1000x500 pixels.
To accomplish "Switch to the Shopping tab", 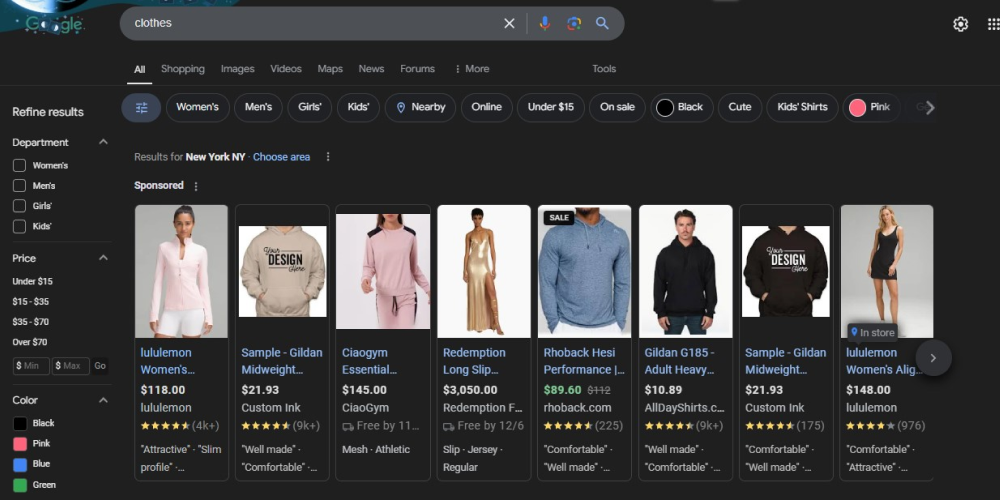I will (x=183, y=69).
